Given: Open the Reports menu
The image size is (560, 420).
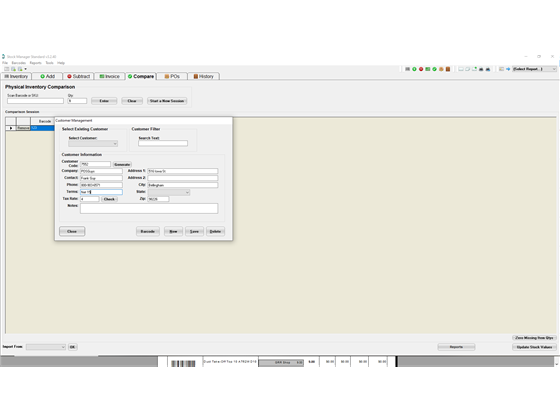Looking at the screenshot, I should pos(35,63).
